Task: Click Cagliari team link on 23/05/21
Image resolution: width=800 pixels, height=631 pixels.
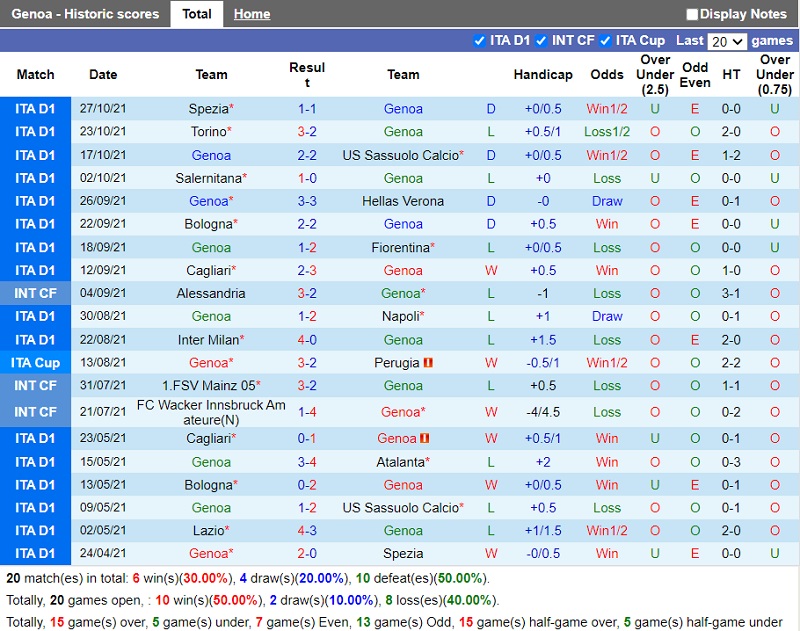Action: tap(208, 438)
